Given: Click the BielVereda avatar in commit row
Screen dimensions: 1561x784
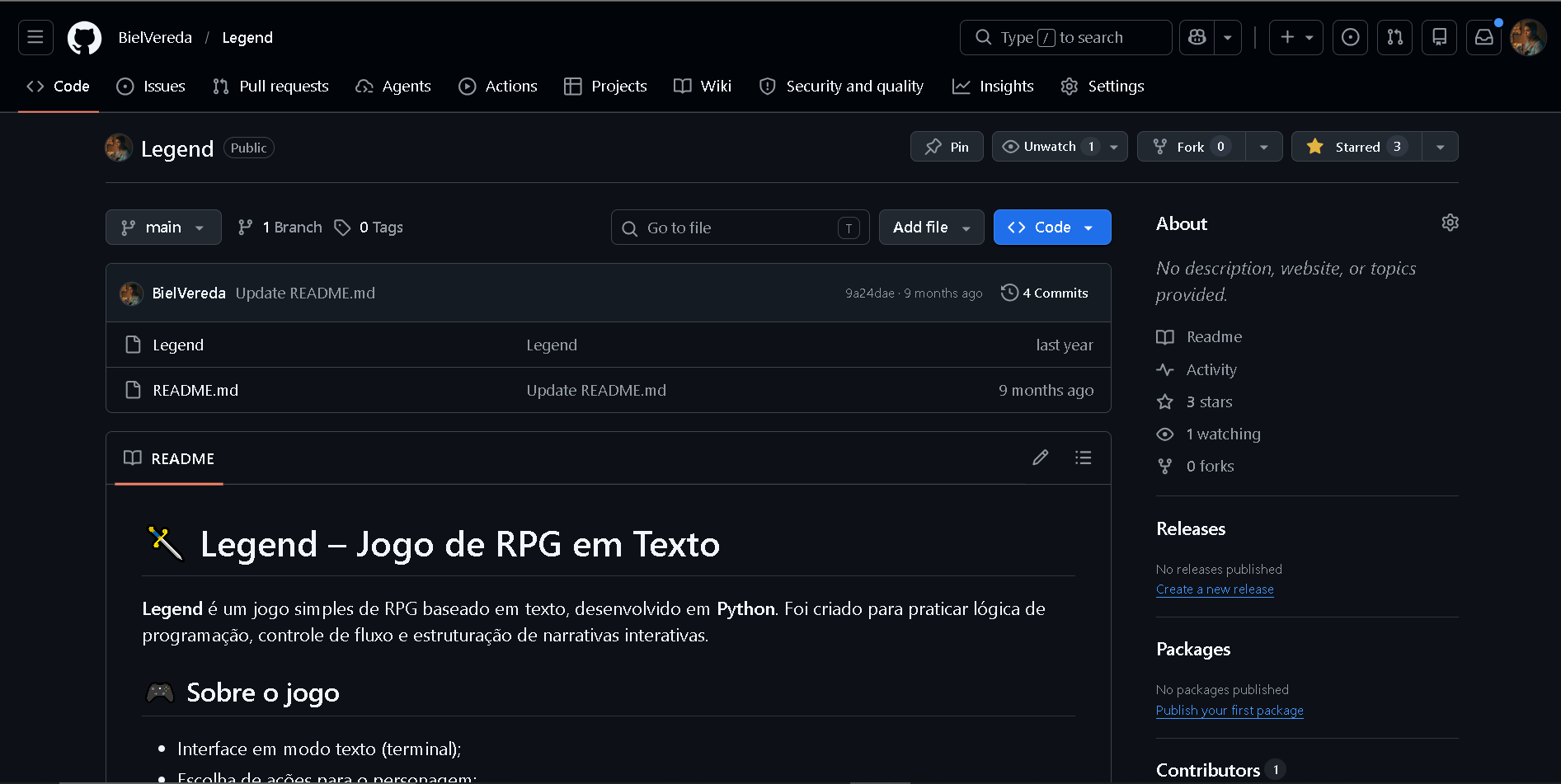Looking at the screenshot, I should (131, 293).
